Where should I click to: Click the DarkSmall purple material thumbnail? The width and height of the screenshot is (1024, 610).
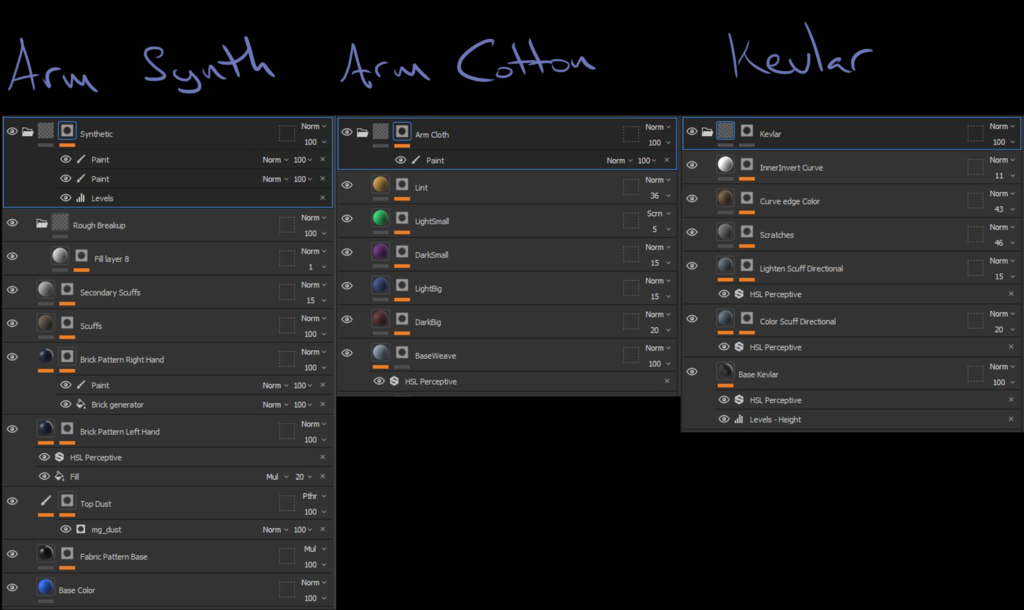point(381,252)
